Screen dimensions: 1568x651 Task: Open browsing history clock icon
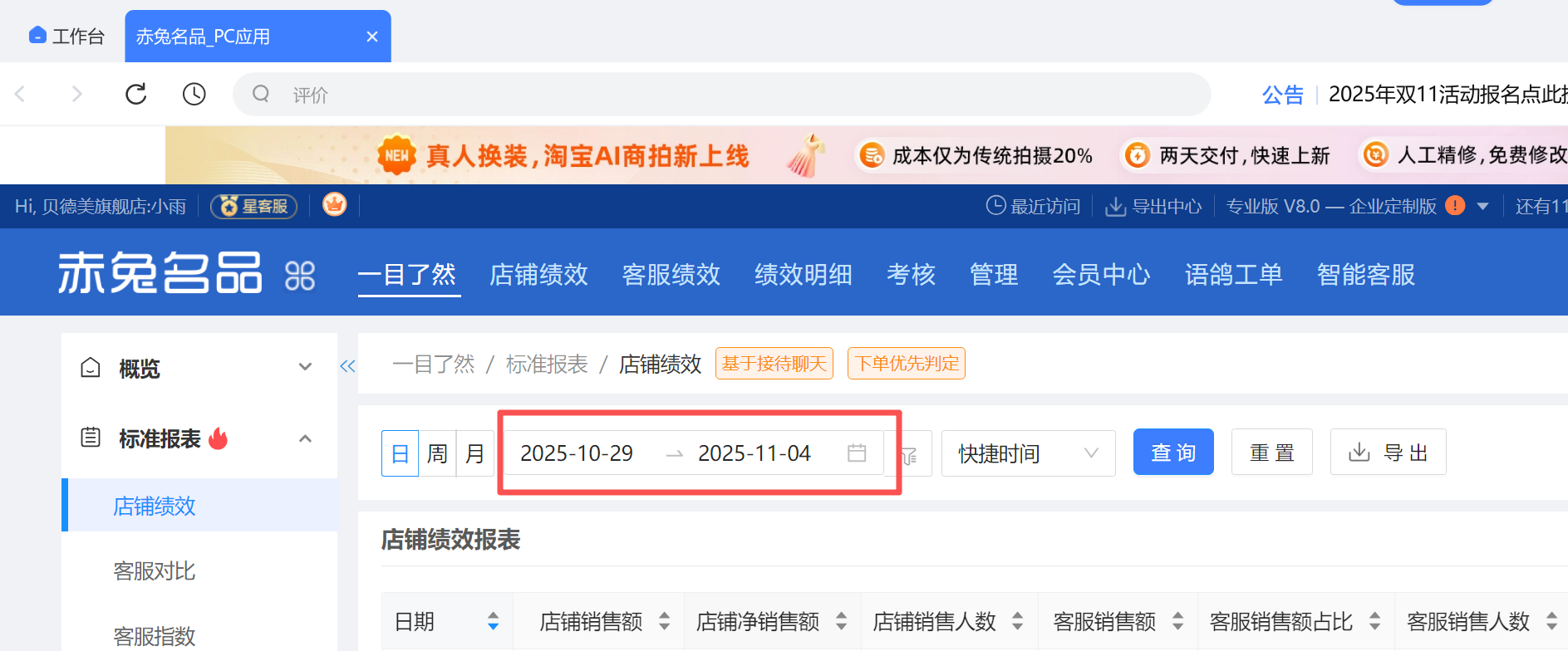click(x=194, y=94)
